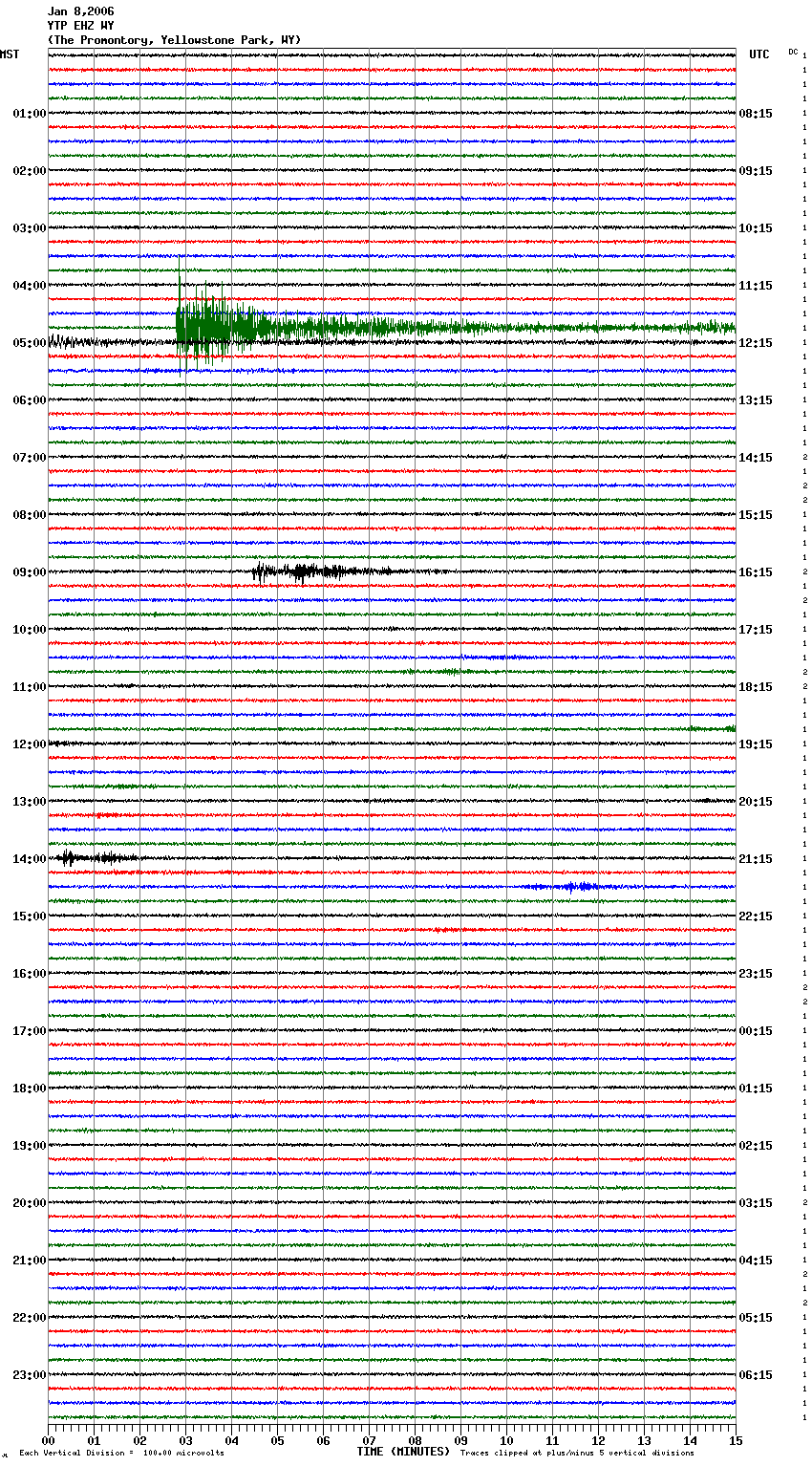Select the '01:00' MST time label
This screenshot has width=812, height=1466.
(x=29, y=114)
